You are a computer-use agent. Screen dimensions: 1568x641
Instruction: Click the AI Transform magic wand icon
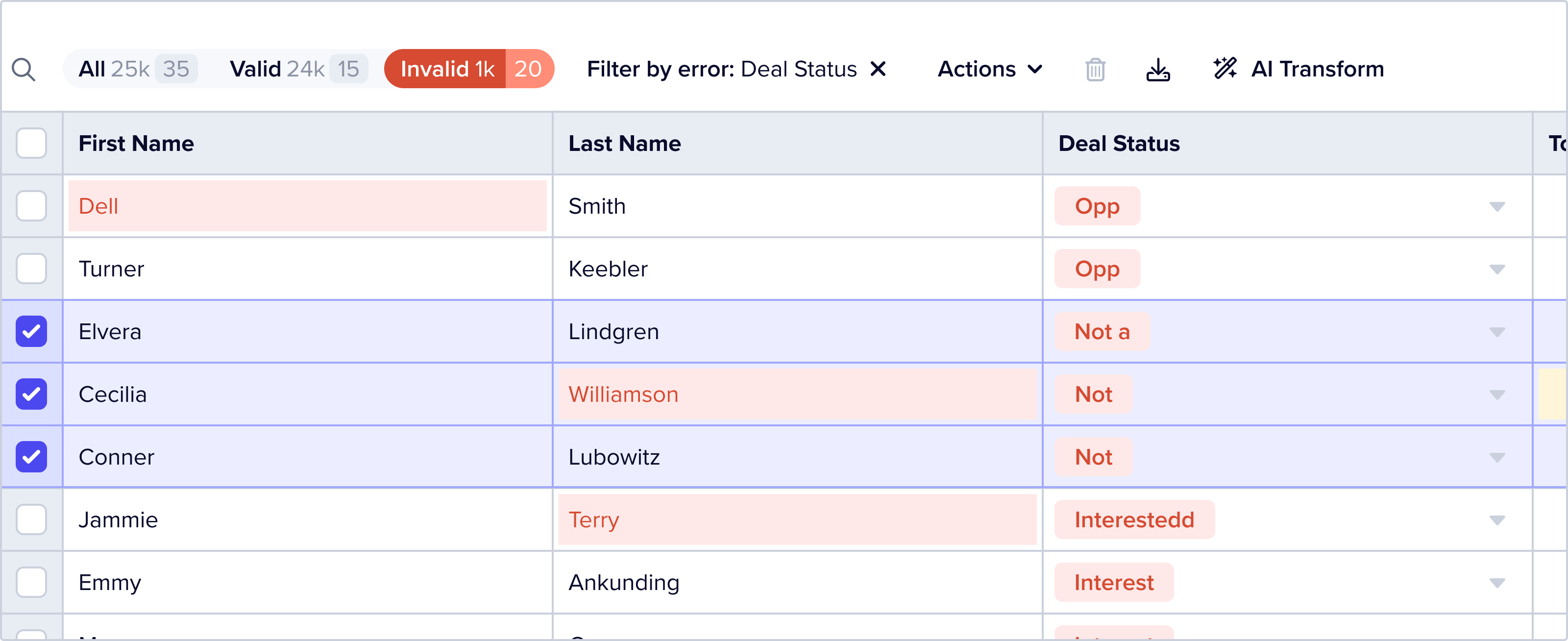[x=1225, y=69]
